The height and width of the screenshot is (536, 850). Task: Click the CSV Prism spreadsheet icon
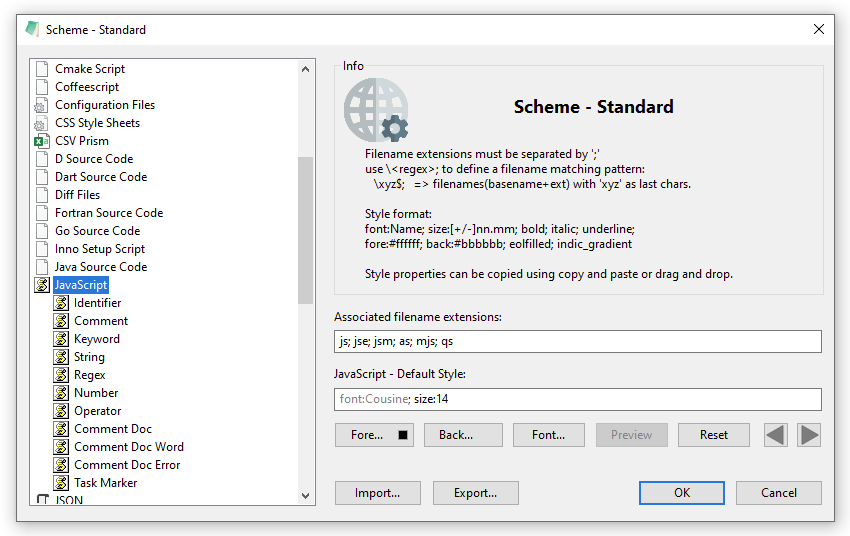41,141
